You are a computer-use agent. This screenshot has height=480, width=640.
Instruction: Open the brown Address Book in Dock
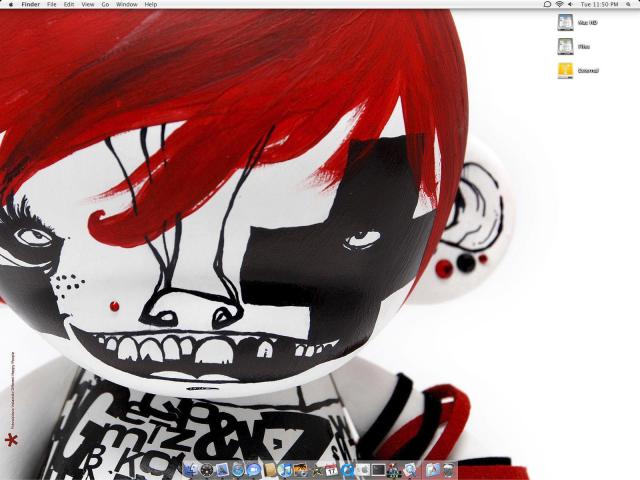click(x=270, y=470)
